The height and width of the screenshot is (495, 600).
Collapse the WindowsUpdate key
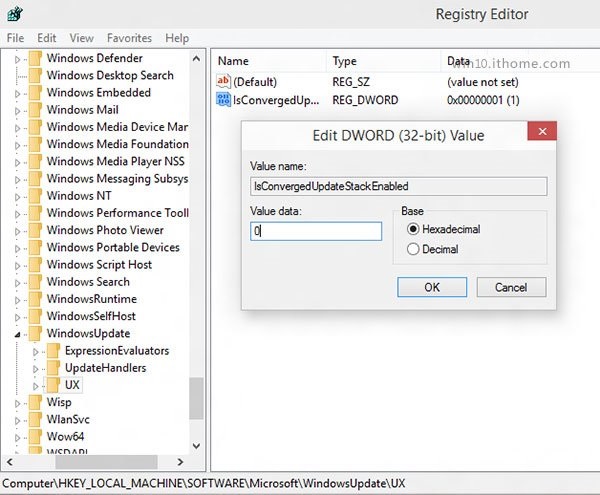17,335
